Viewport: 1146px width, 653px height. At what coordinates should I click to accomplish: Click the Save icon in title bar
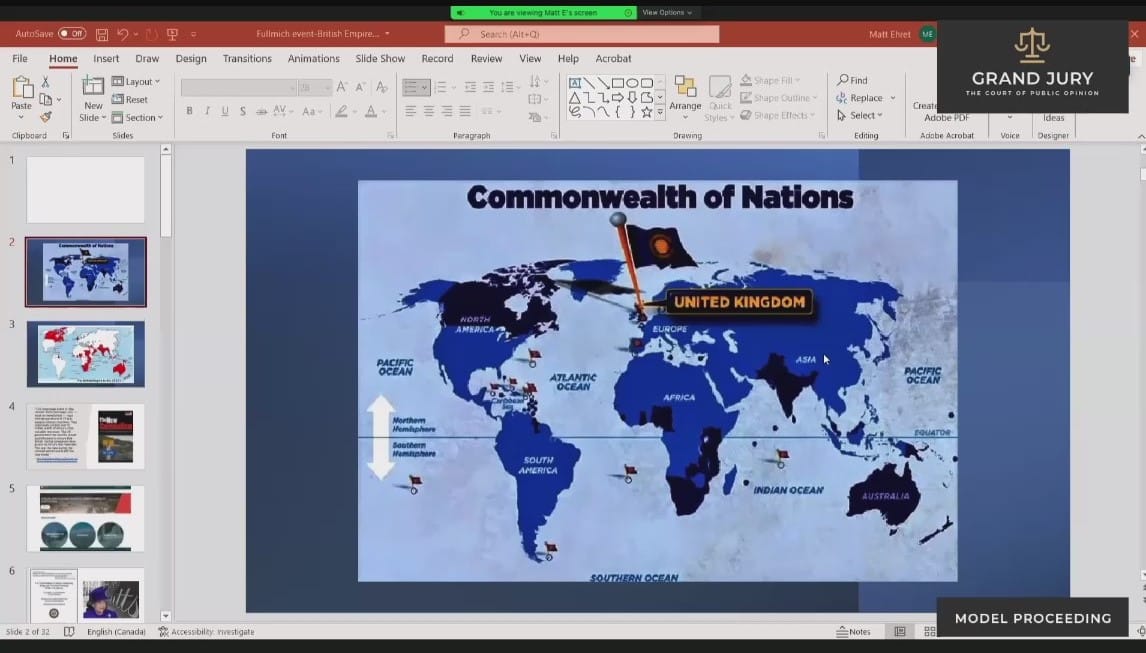pyautogui.click(x=102, y=34)
